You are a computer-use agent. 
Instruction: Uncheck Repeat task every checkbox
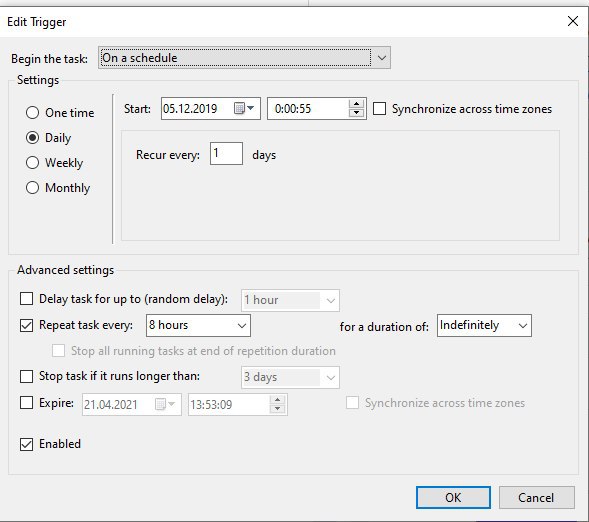click(26, 325)
